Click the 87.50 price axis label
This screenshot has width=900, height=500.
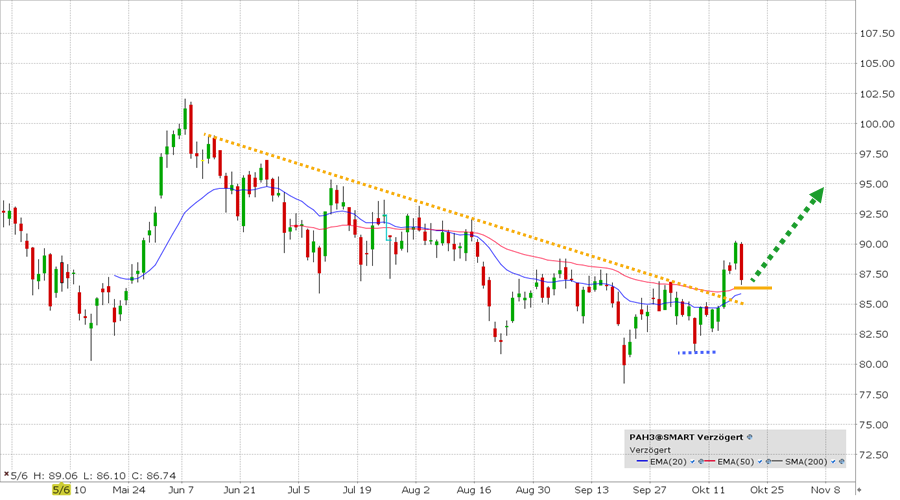pyautogui.click(x=876, y=274)
